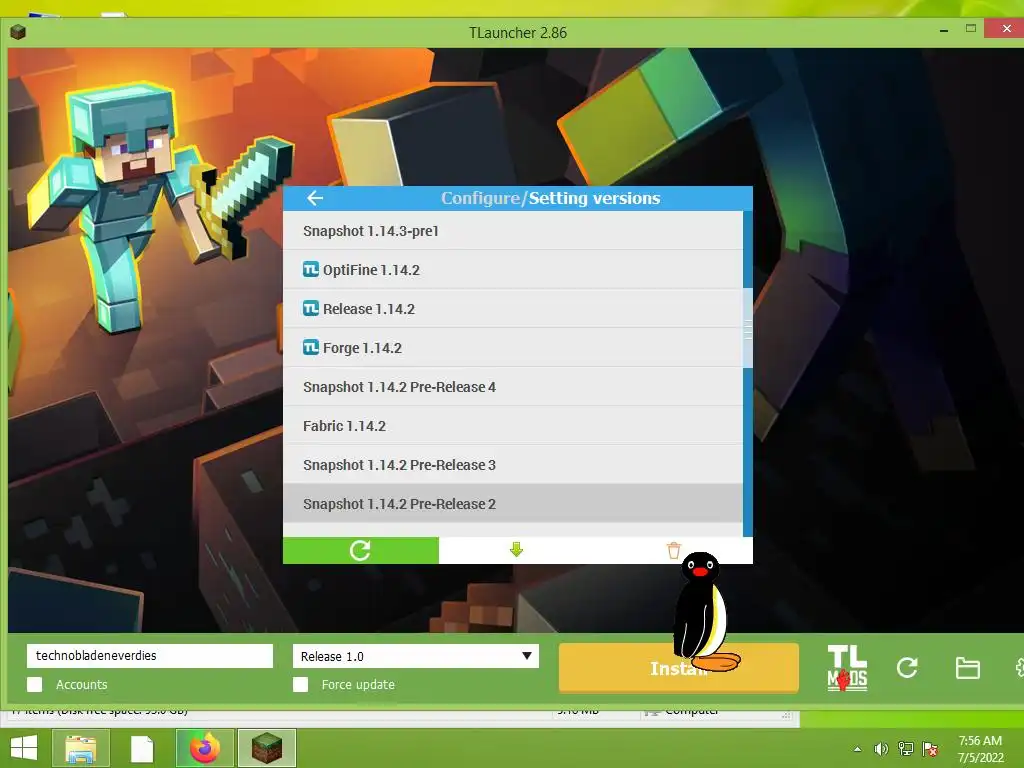Select Forge 1.14.2 row
1024x768 pixels.
(x=513, y=347)
